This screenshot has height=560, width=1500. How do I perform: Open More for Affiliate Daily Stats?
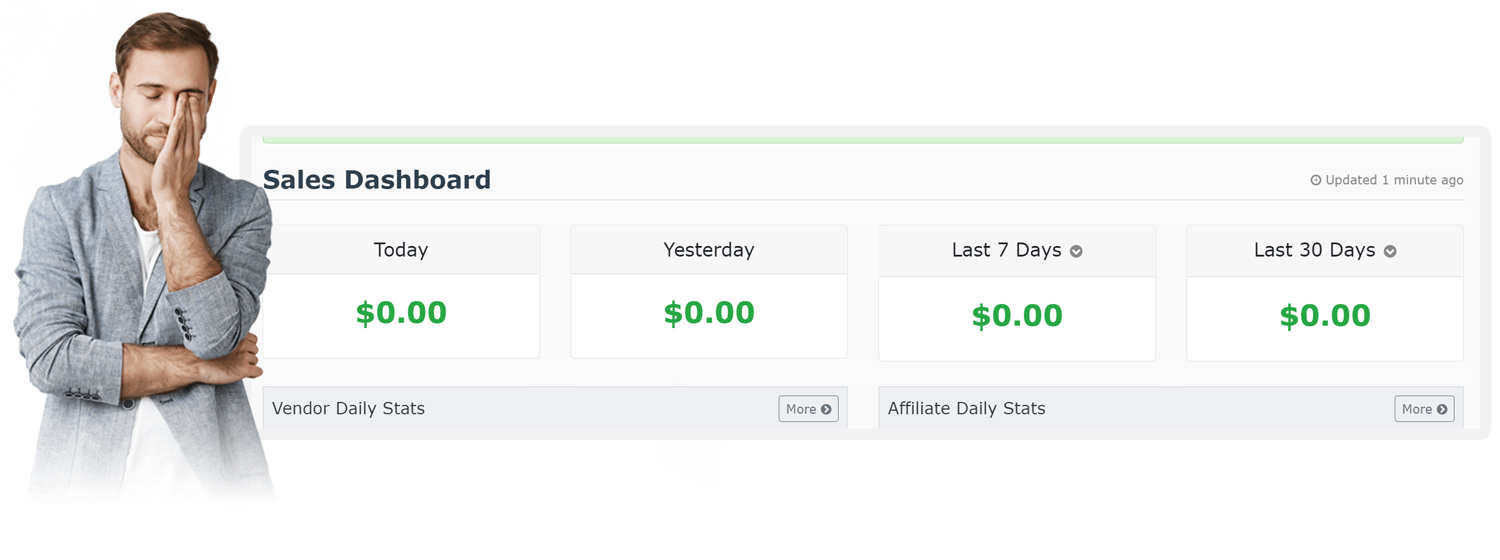(1424, 409)
